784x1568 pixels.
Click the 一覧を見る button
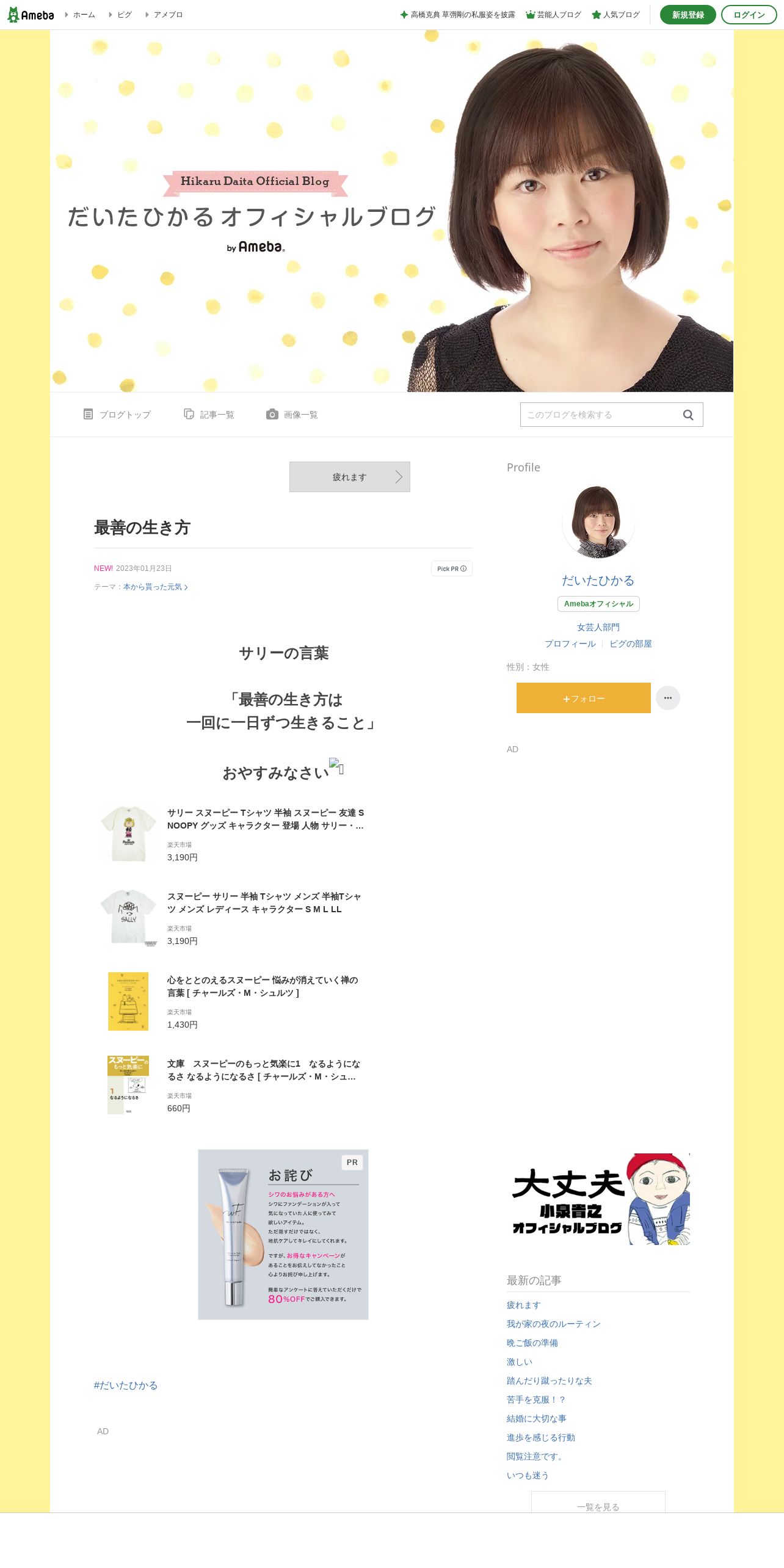[x=598, y=1502]
